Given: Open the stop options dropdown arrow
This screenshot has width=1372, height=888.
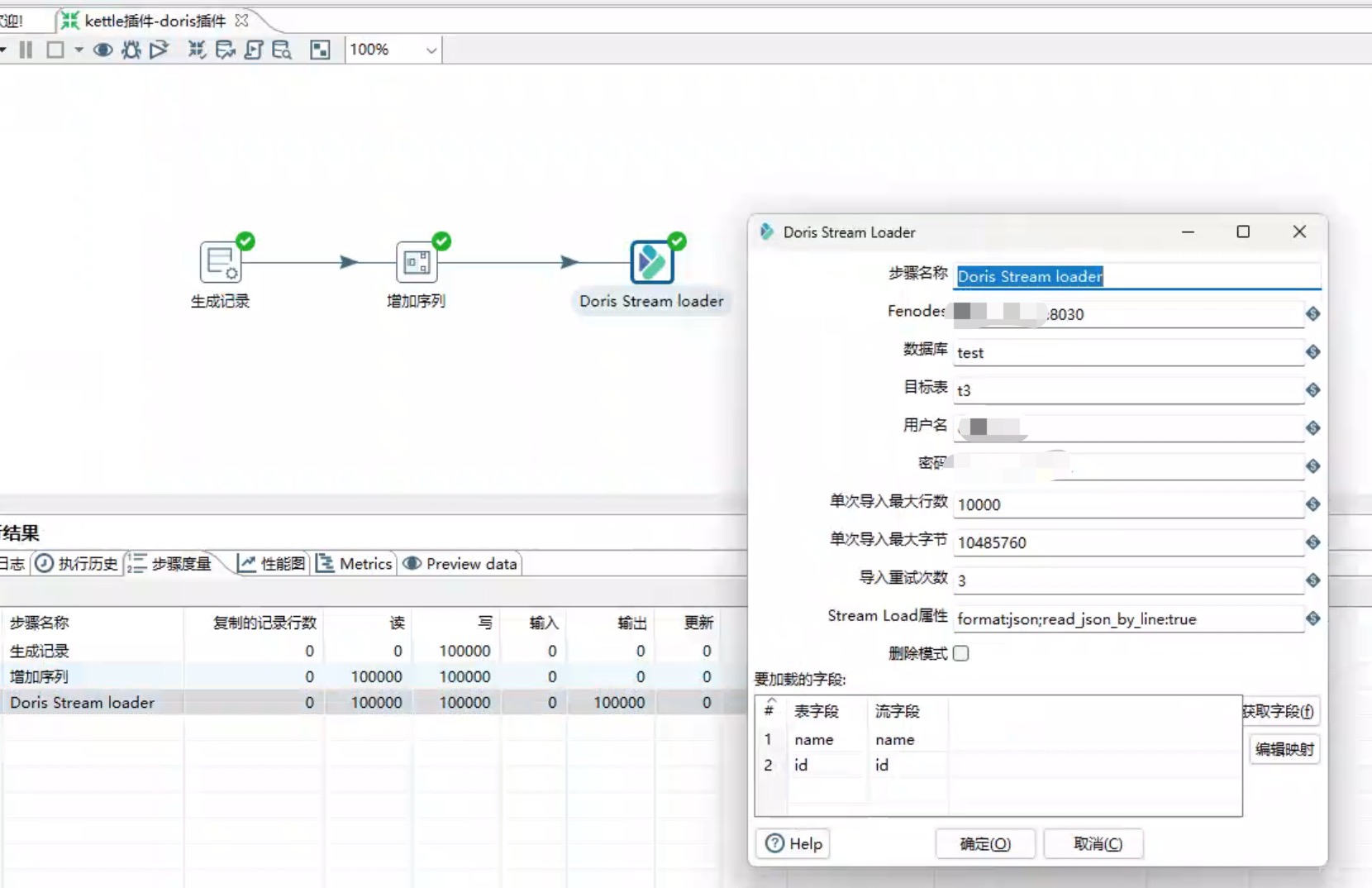Looking at the screenshot, I should click(79, 50).
